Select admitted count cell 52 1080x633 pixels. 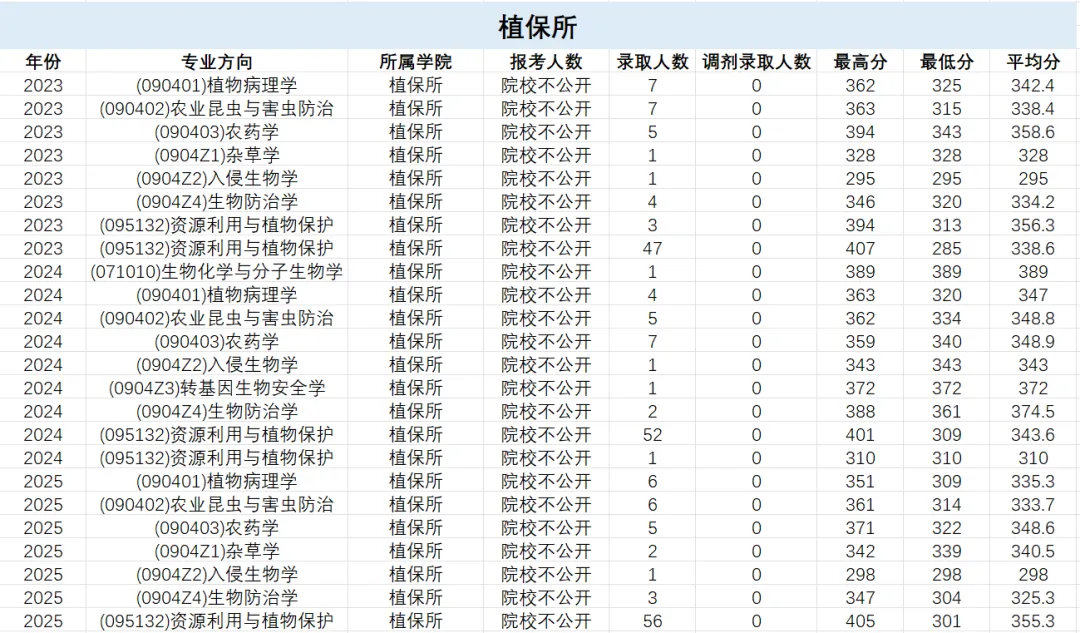point(652,435)
